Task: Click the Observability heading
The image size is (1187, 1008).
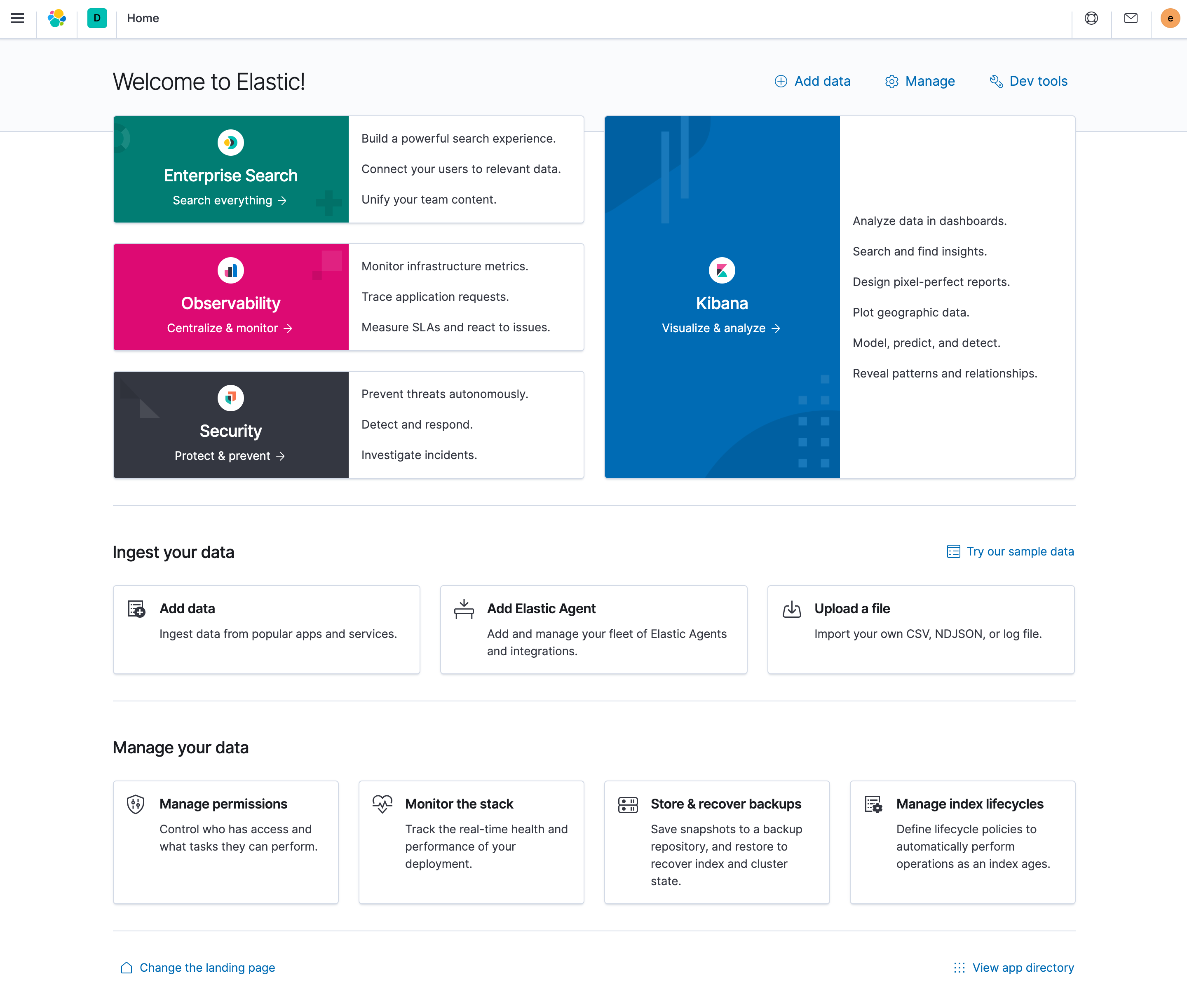Action: (x=231, y=303)
